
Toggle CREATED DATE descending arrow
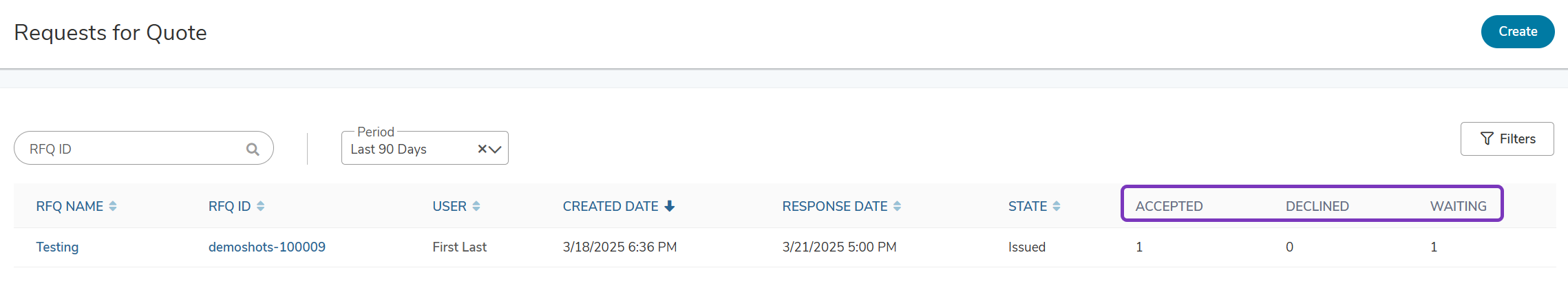[x=669, y=206]
